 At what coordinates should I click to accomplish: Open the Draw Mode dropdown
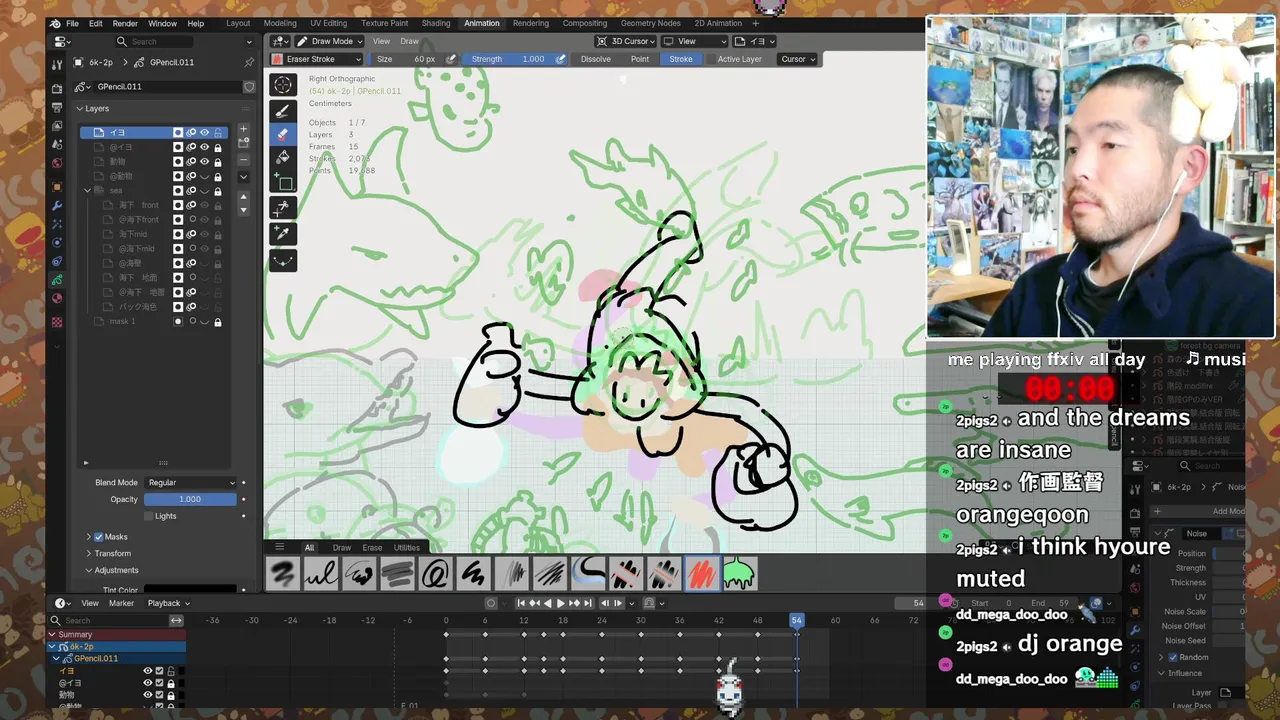(x=328, y=41)
